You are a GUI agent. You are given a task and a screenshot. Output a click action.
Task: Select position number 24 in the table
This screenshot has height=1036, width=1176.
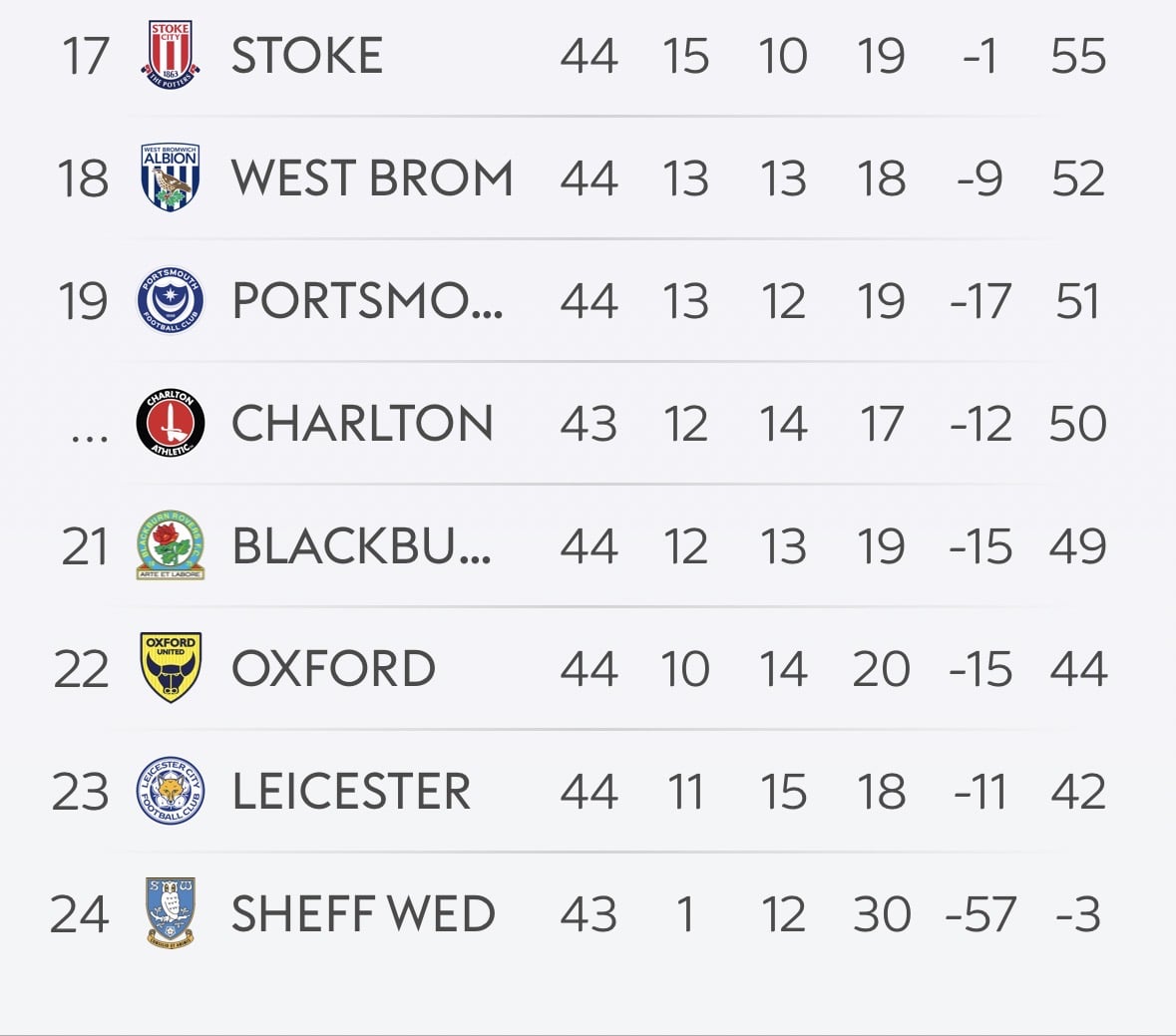[x=80, y=913]
